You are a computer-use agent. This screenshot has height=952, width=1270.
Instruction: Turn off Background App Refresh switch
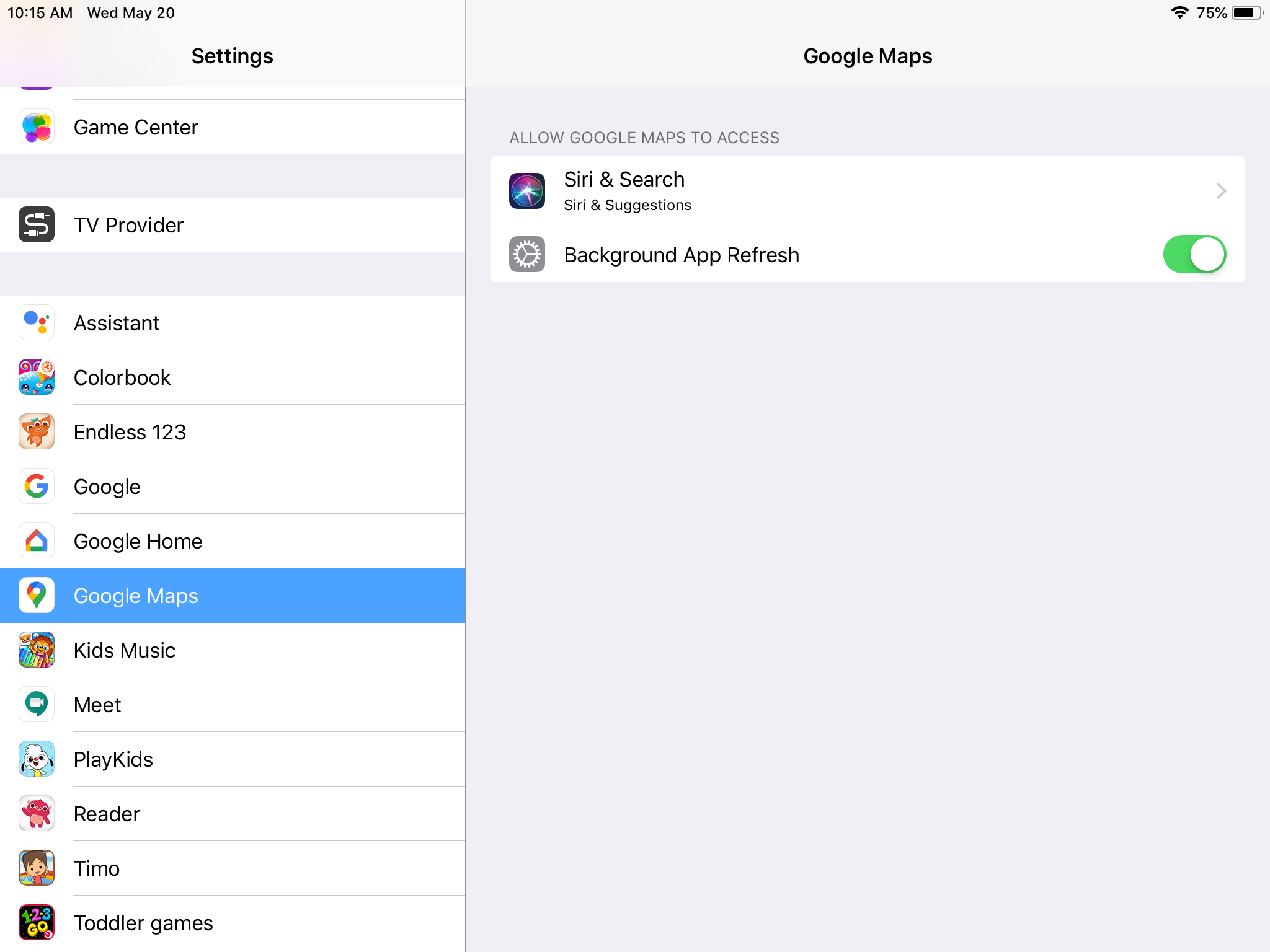[1194, 255]
